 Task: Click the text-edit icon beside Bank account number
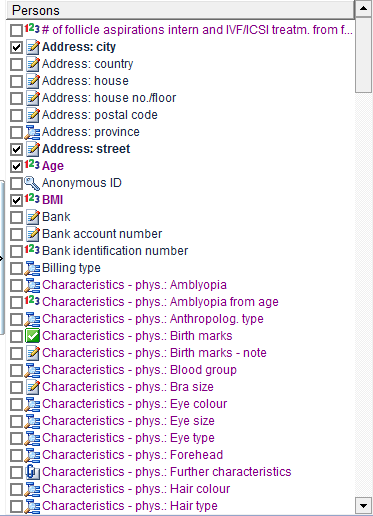(x=32, y=234)
